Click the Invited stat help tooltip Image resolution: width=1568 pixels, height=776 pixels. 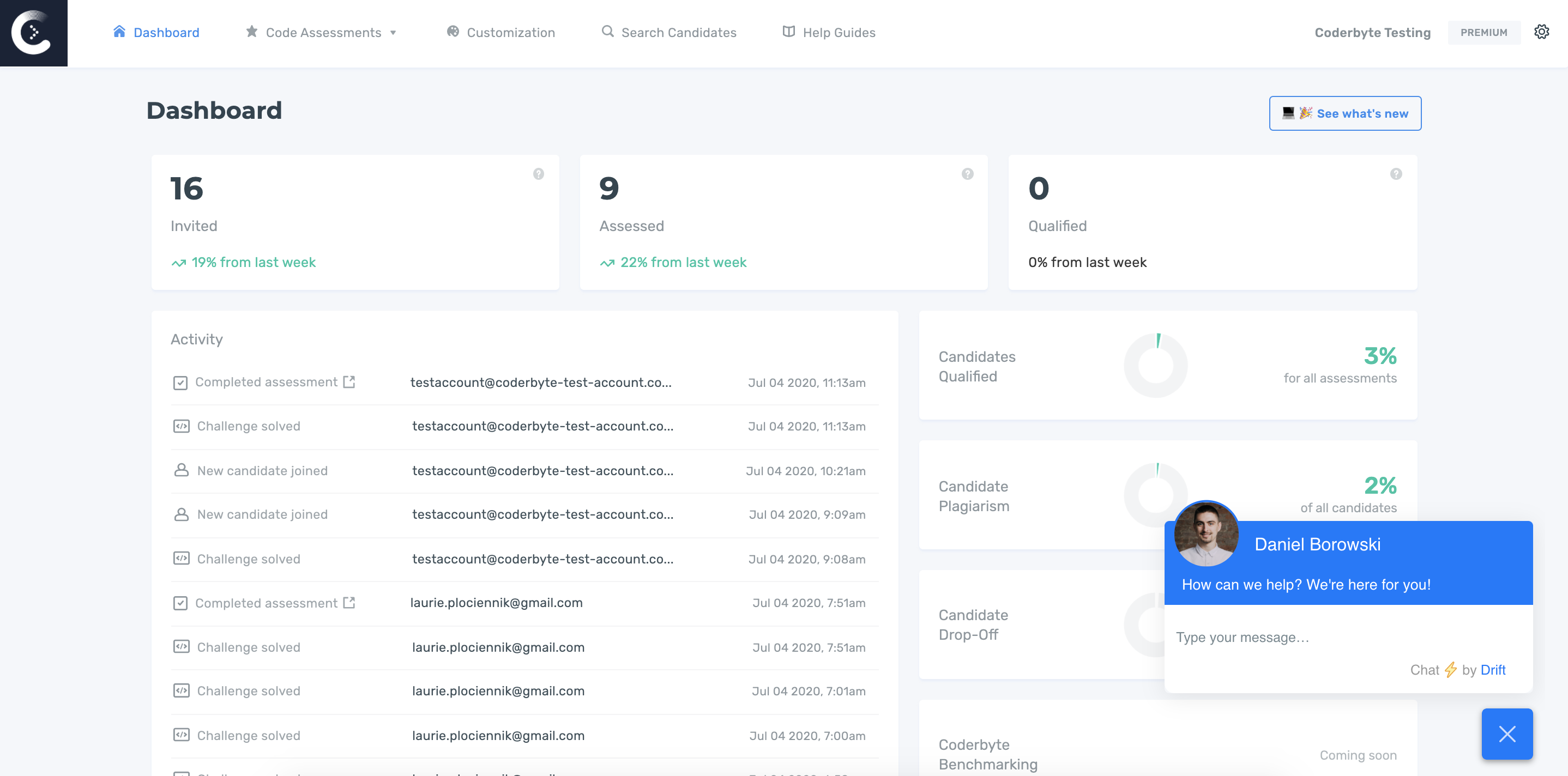pos(538,173)
